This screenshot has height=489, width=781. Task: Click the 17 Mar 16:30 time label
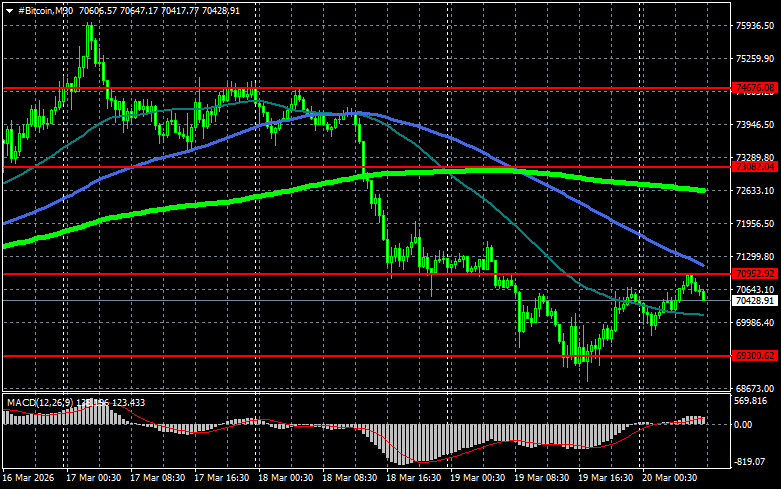(222, 478)
